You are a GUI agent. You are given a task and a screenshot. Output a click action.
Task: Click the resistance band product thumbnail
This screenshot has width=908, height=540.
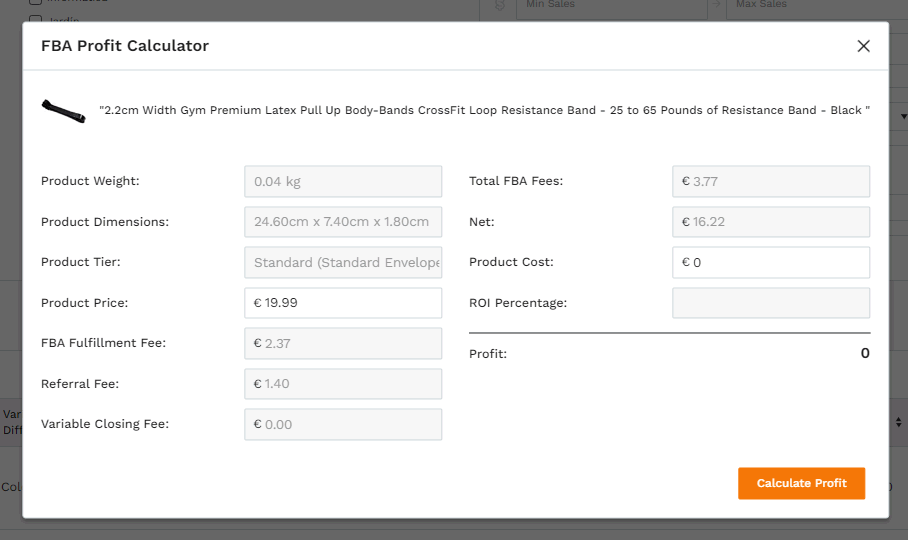(64, 111)
